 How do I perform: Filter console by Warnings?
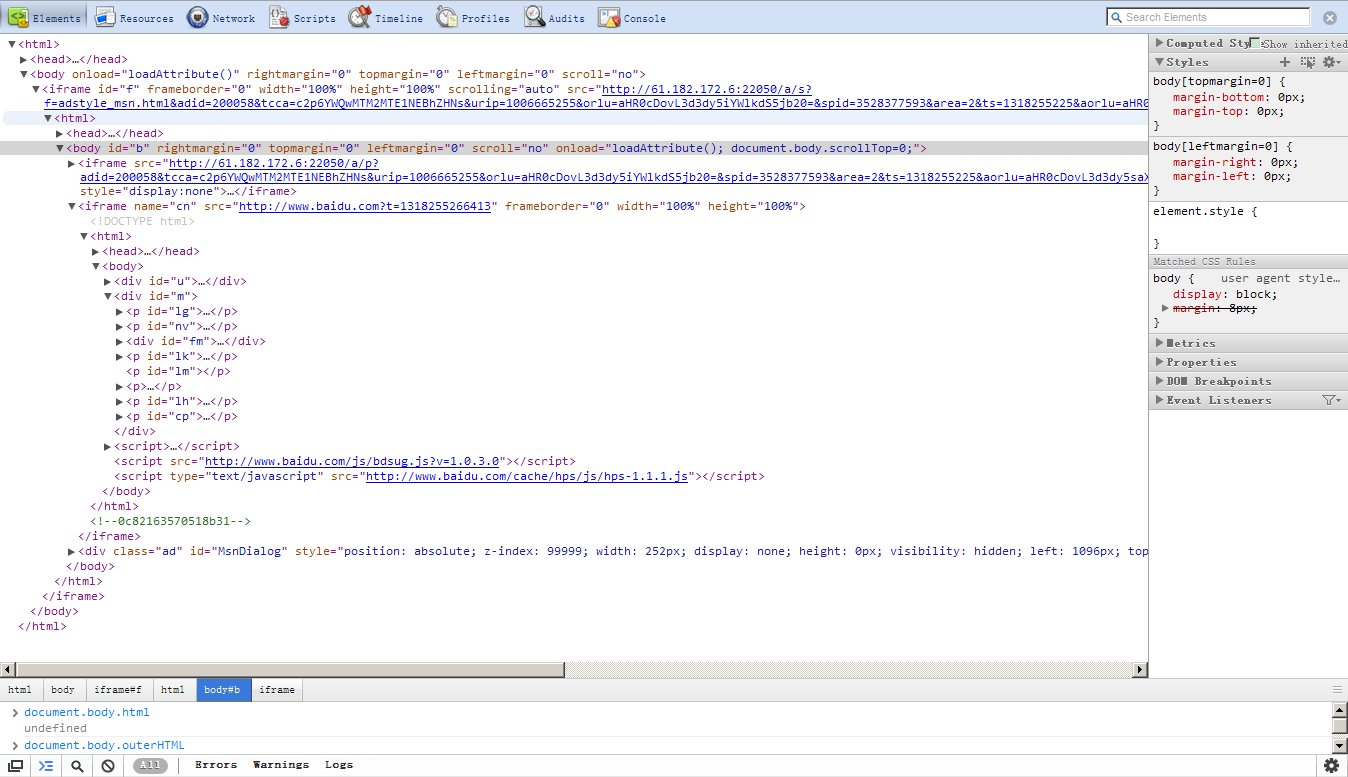click(x=281, y=765)
